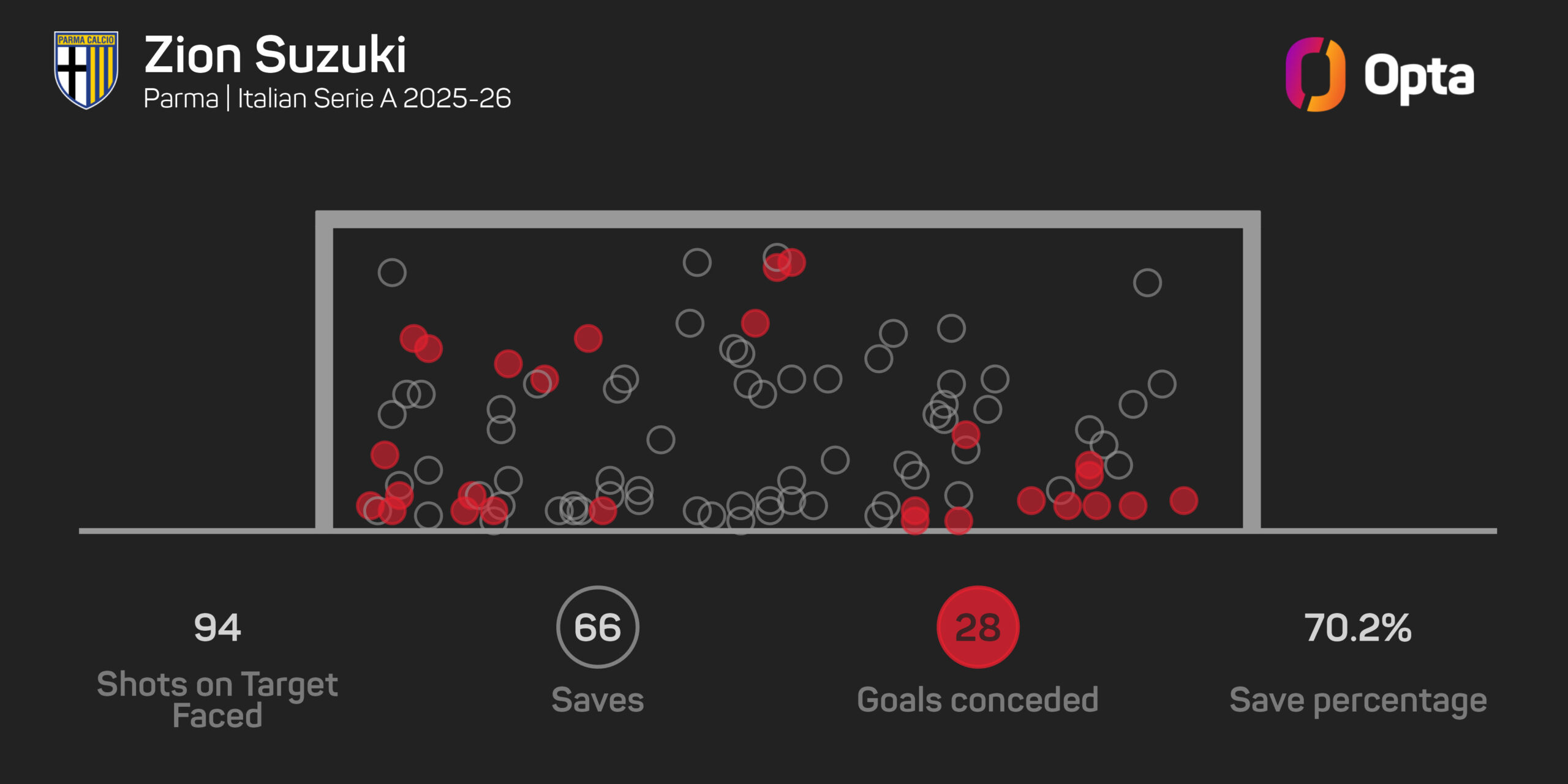Select the save marker in top-left goal corner
The image size is (1568, 784).
392,273
